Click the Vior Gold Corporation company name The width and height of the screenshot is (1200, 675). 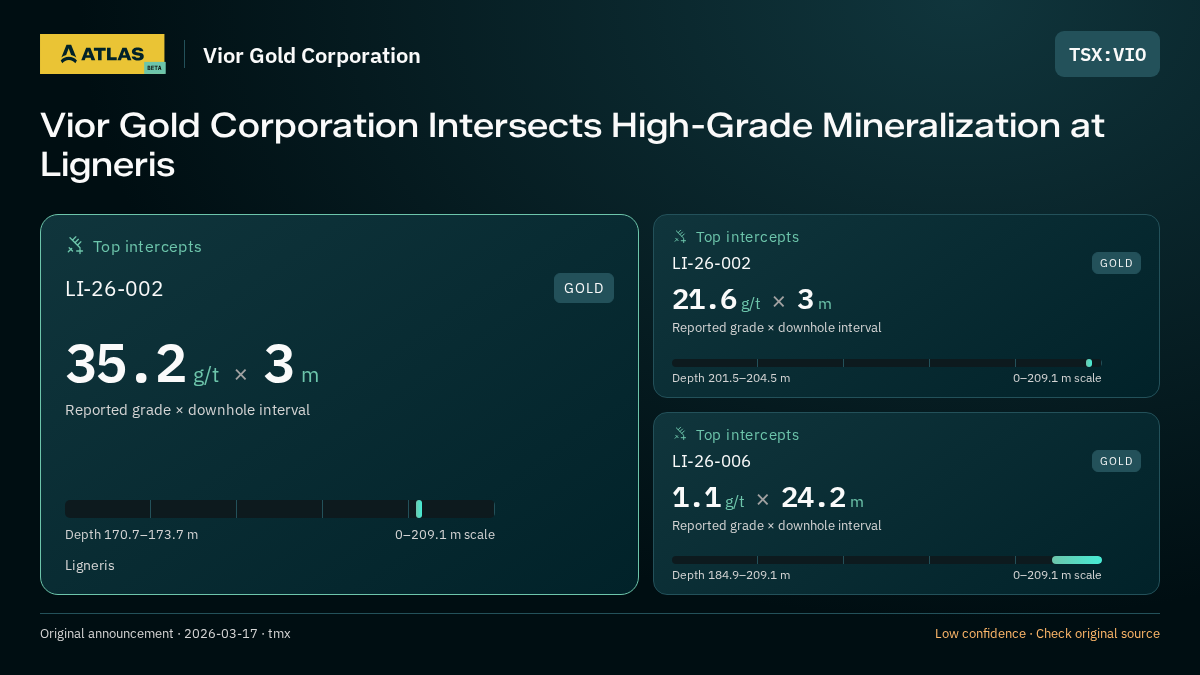pos(312,56)
